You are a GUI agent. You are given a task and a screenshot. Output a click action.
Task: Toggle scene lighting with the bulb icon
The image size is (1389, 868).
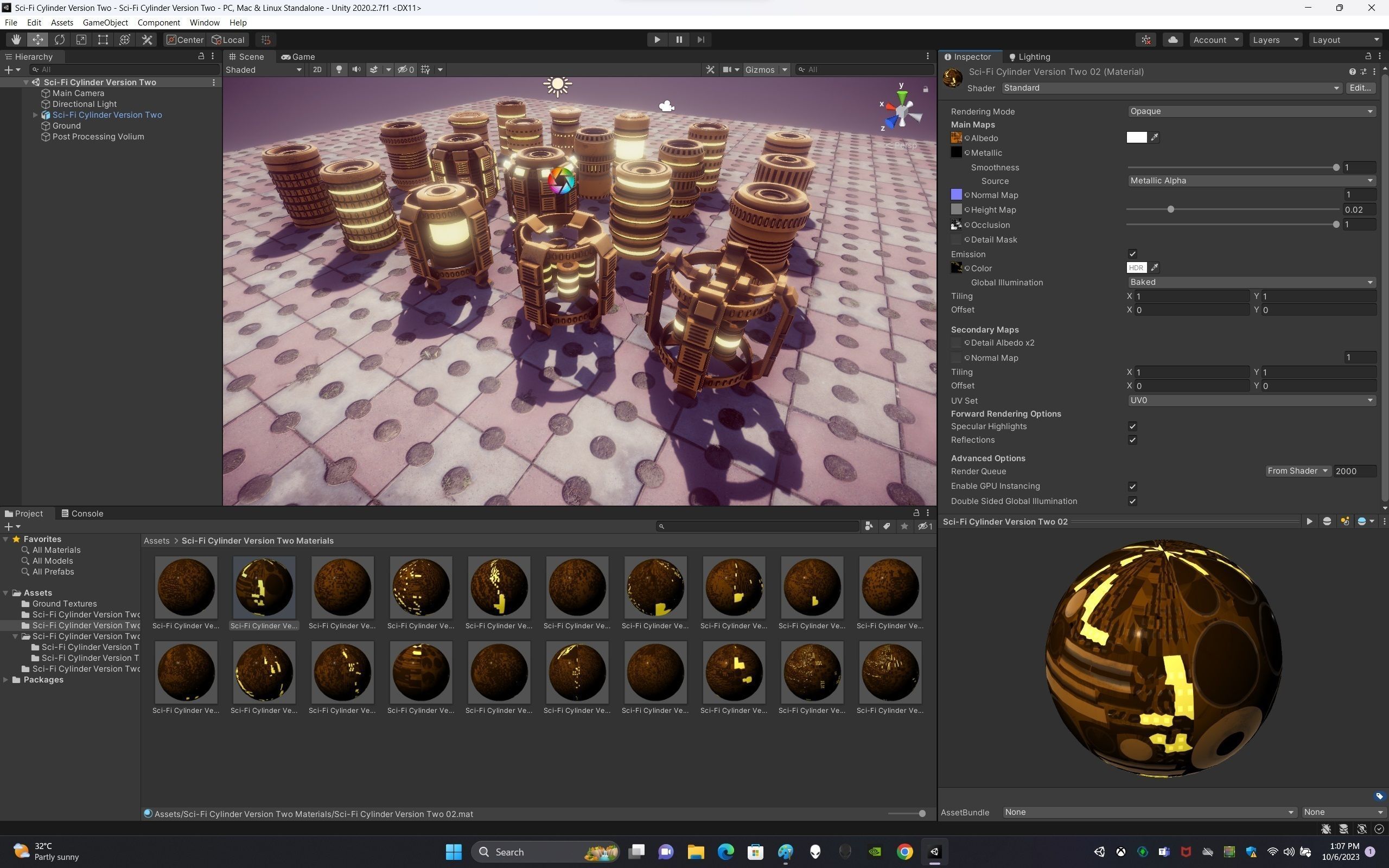point(339,69)
